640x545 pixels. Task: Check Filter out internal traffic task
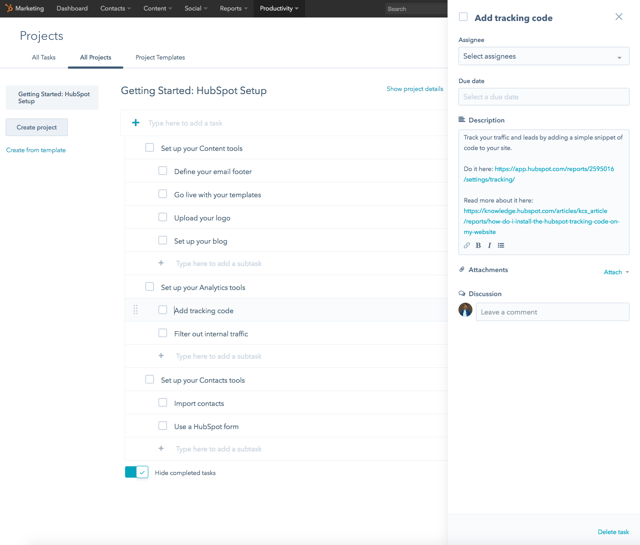(x=163, y=333)
